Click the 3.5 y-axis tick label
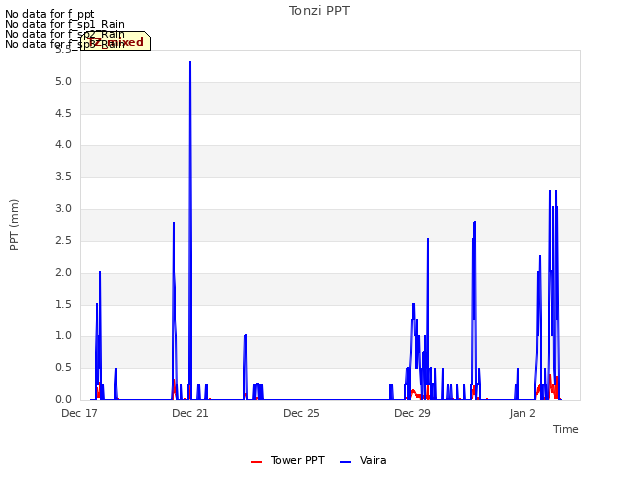The height and width of the screenshot is (480, 640). [63, 177]
